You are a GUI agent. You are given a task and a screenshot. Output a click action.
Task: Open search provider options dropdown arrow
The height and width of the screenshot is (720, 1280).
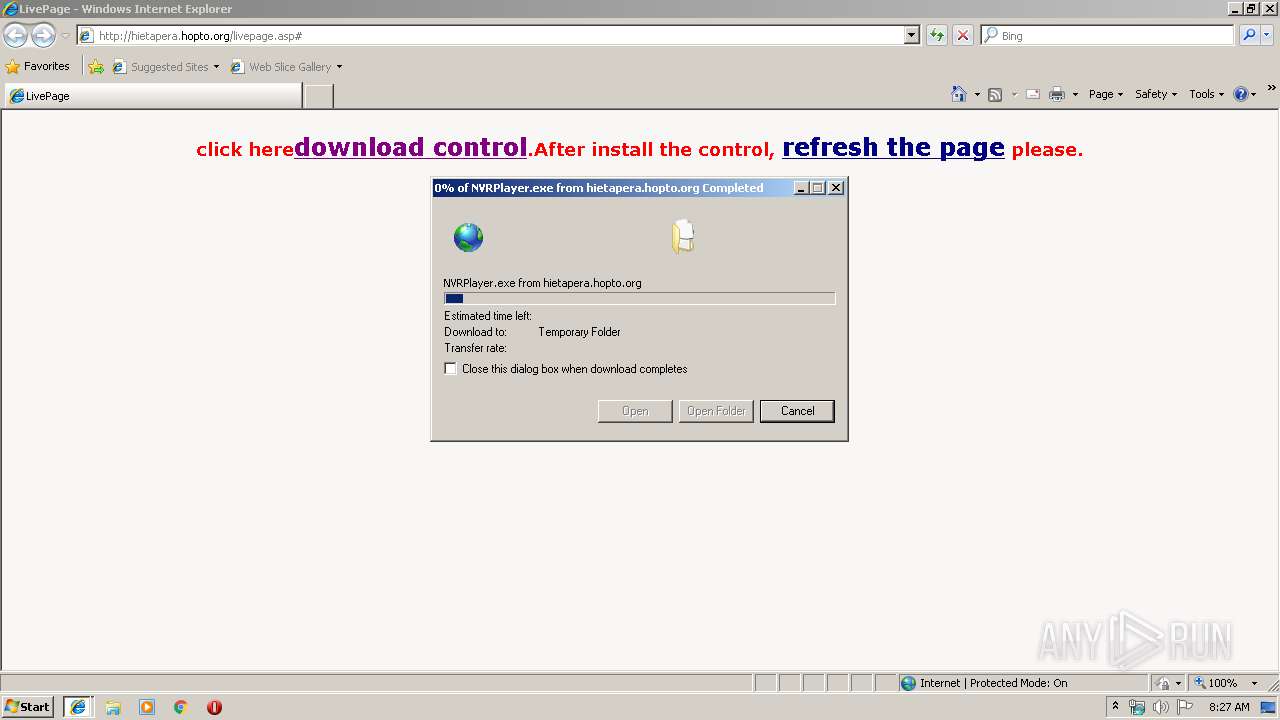point(1267,35)
